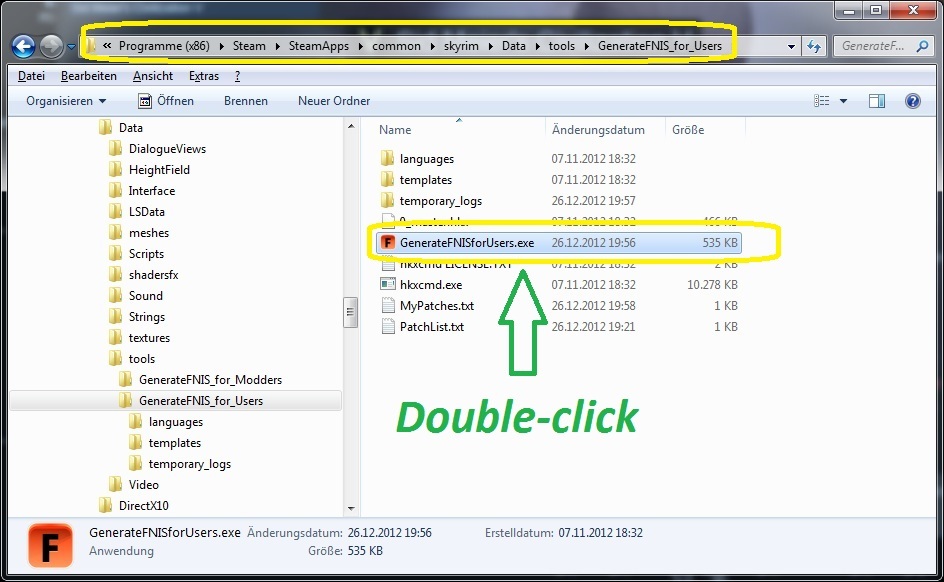
Task: Click the navigation tree scrollbar thumb
Action: pyautogui.click(x=350, y=312)
